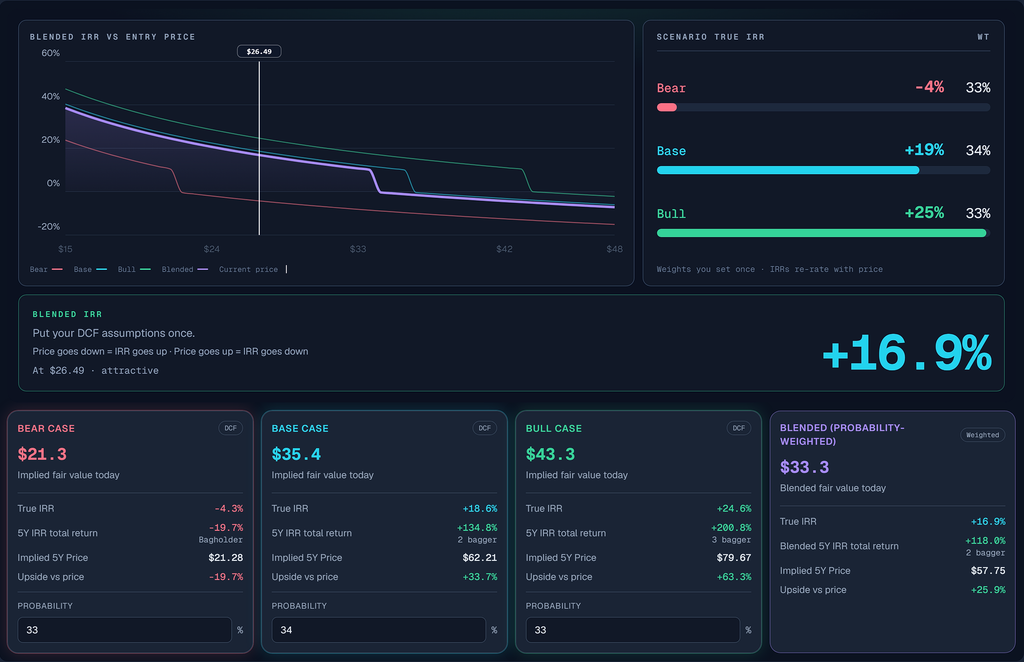
Task: Click the Base Implied 5Y Price $62.21
Action: 479,558
